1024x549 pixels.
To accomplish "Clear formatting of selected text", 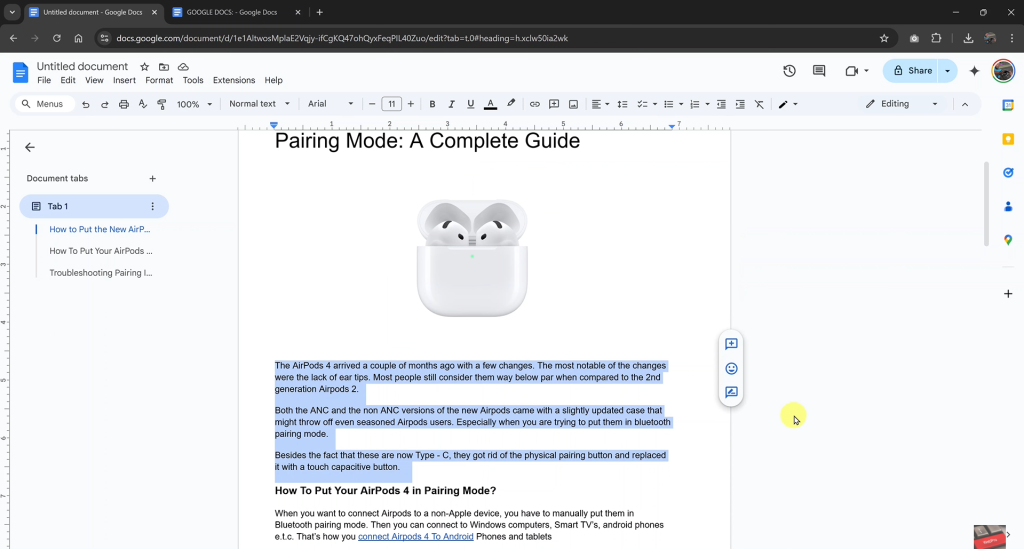I will coord(759,104).
